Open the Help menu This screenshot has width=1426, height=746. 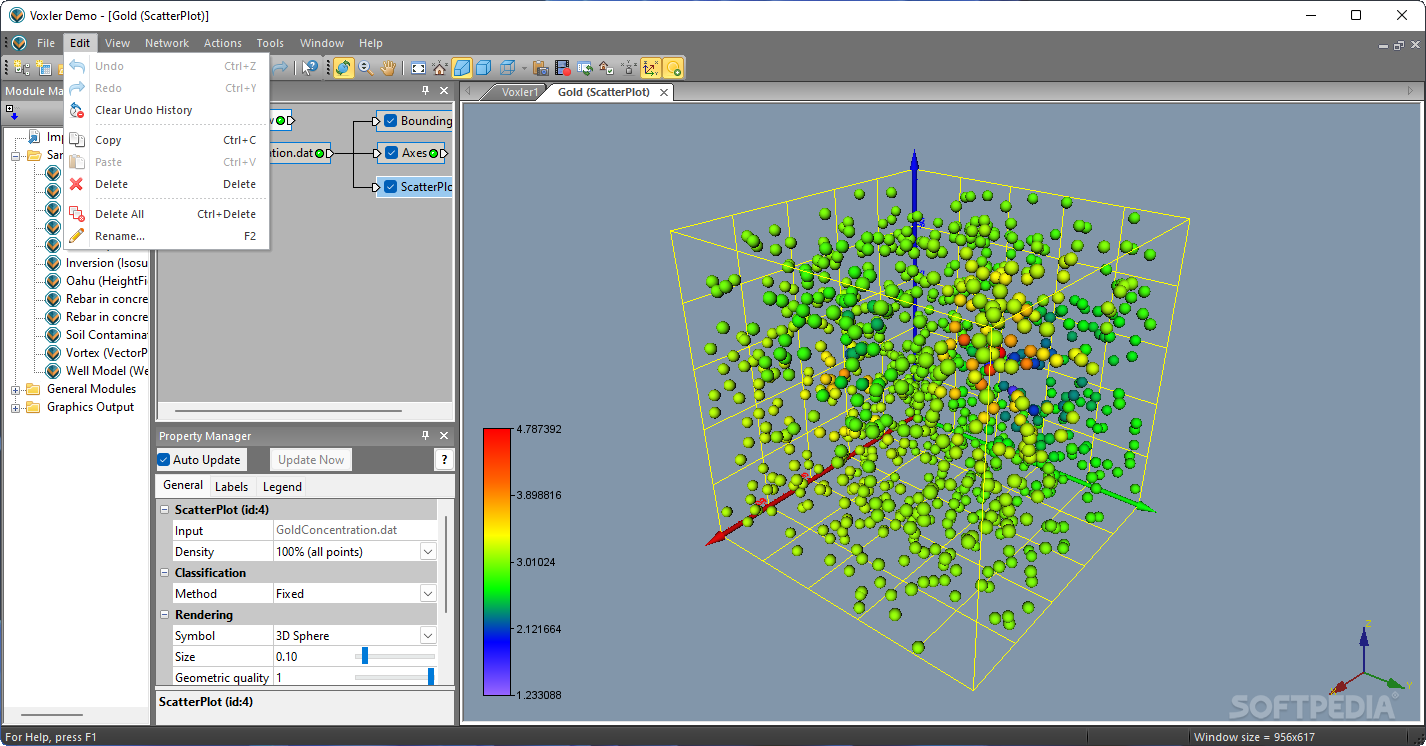pyautogui.click(x=371, y=43)
